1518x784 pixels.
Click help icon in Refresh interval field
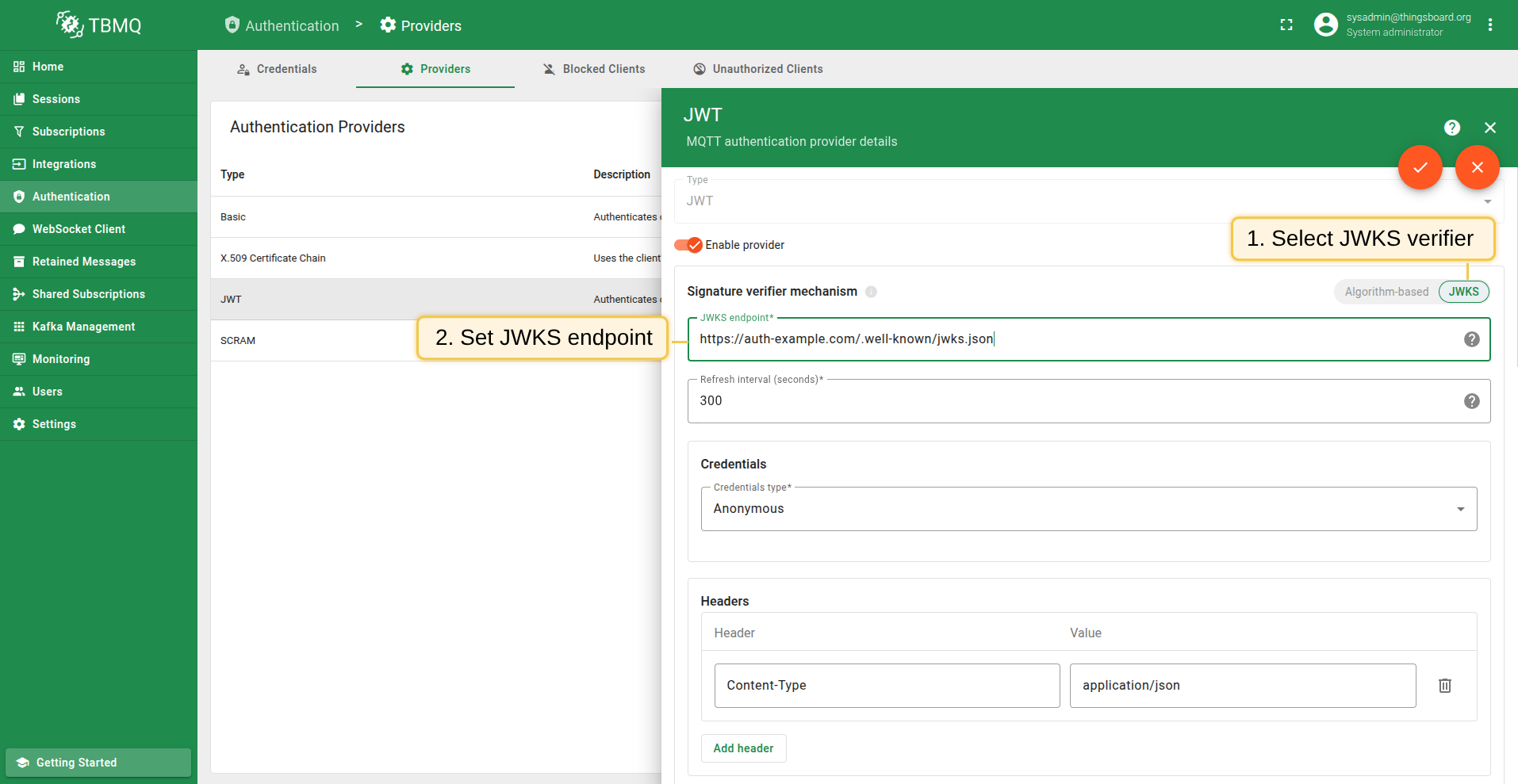1471,401
